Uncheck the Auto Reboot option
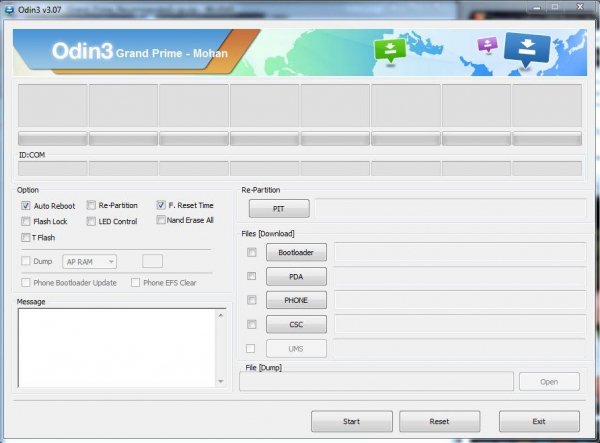 tap(26, 206)
